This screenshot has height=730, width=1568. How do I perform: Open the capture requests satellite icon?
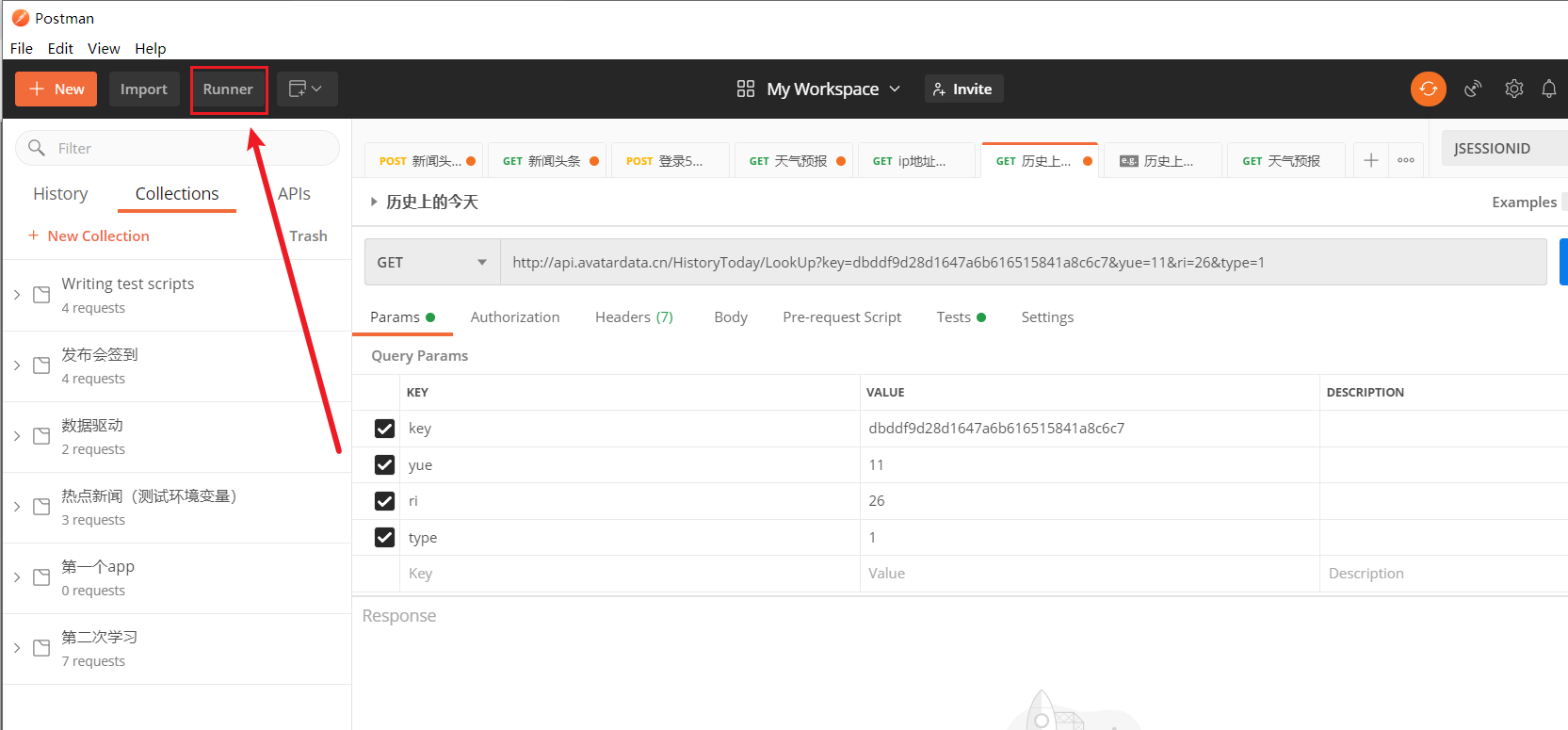[x=1473, y=89]
